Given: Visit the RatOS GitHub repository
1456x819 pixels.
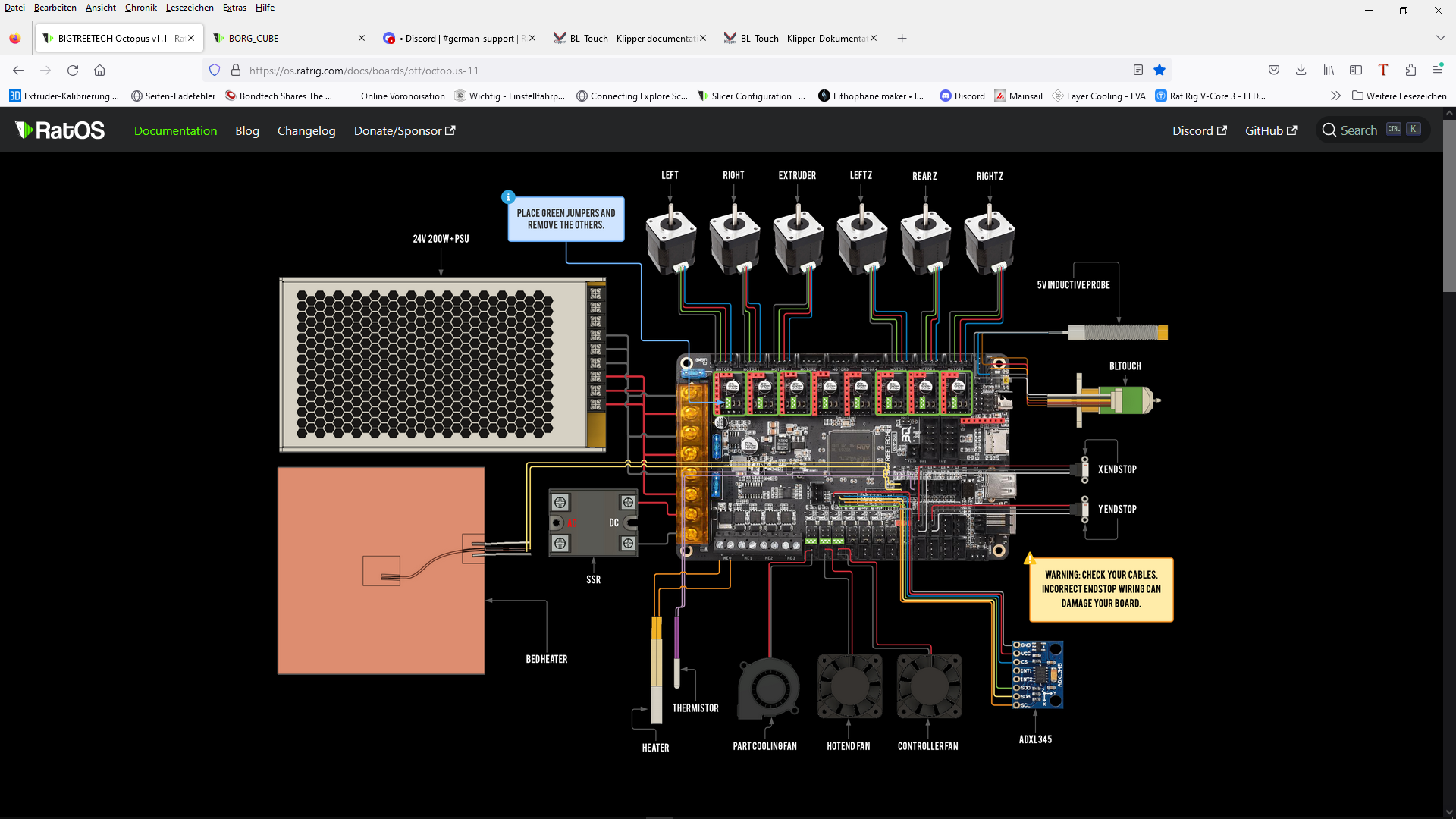Looking at the screenshot, I should [1270, 130].
